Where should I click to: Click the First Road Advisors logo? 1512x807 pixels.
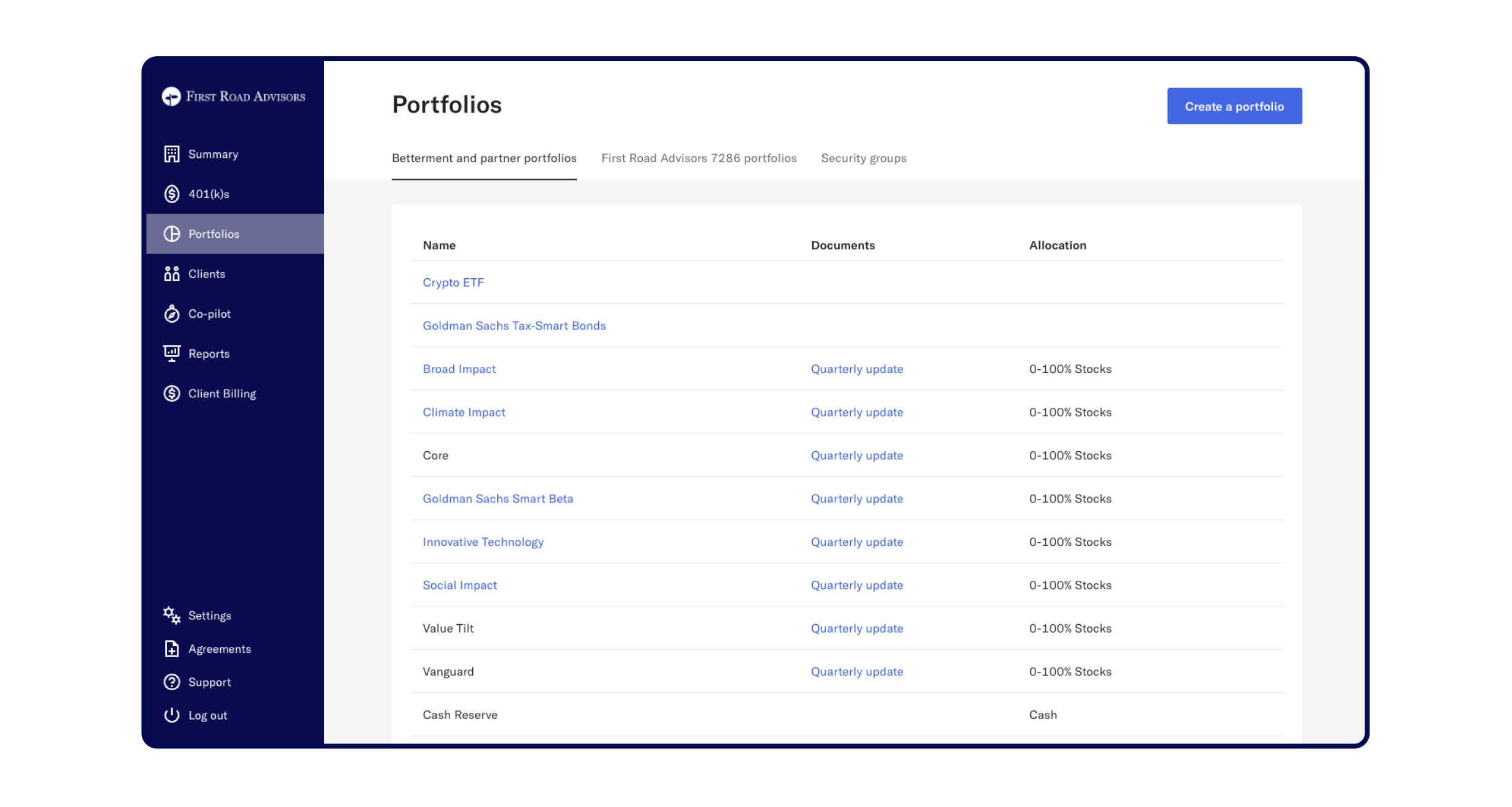click(x=233, y=97)
